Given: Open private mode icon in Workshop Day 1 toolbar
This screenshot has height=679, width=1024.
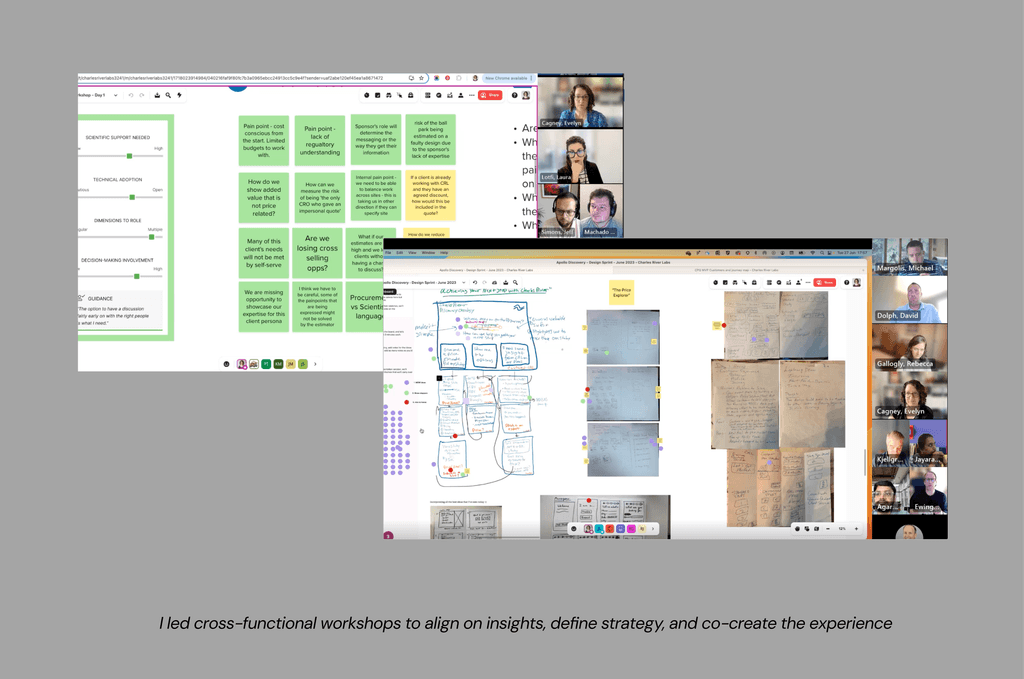Looking at the screenshot, I should tap(389, 95).
